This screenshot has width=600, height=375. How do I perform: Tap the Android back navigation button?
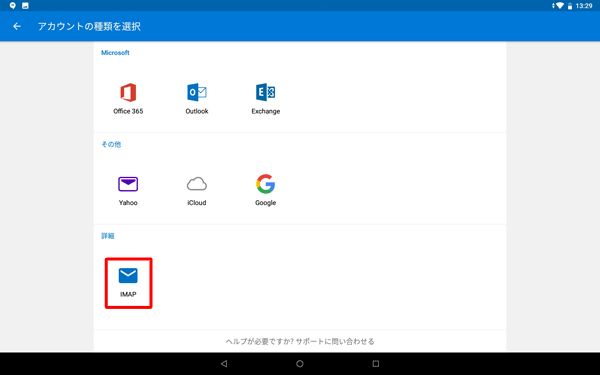click(224, 364)
